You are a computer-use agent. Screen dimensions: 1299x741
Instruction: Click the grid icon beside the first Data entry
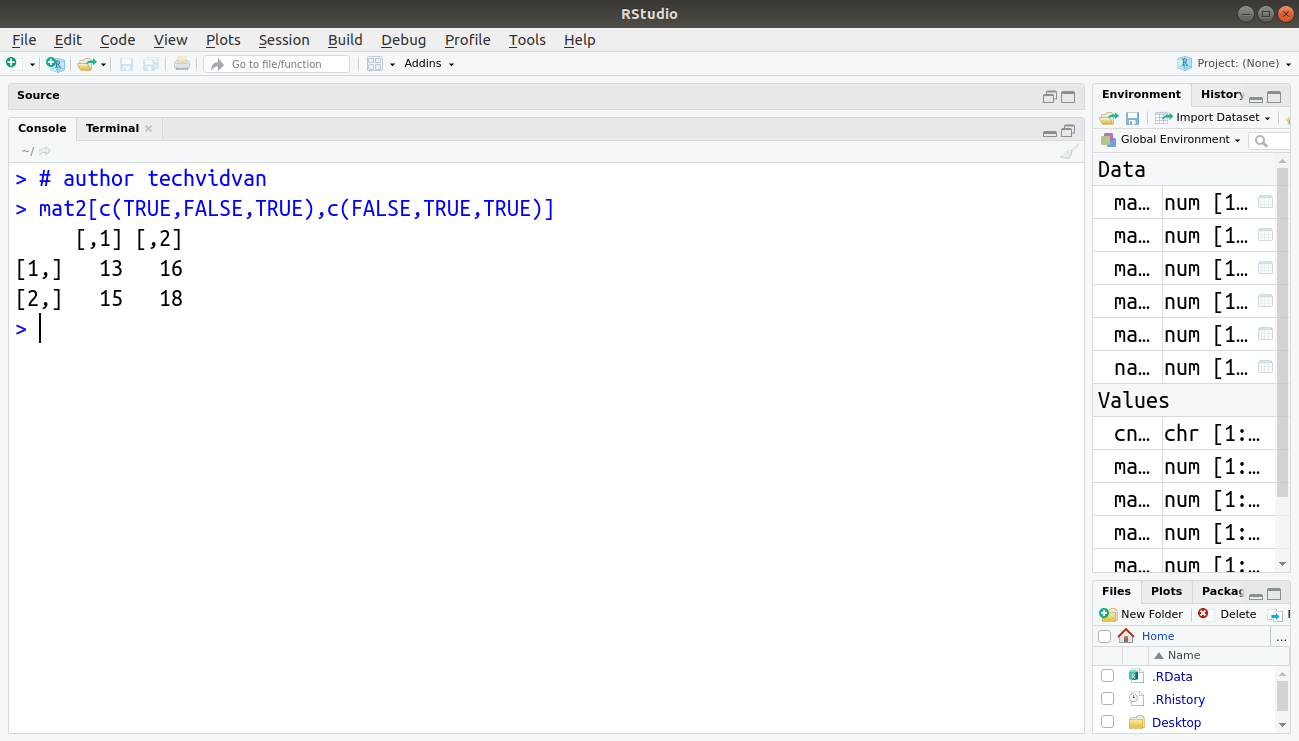pos(1265,202)
